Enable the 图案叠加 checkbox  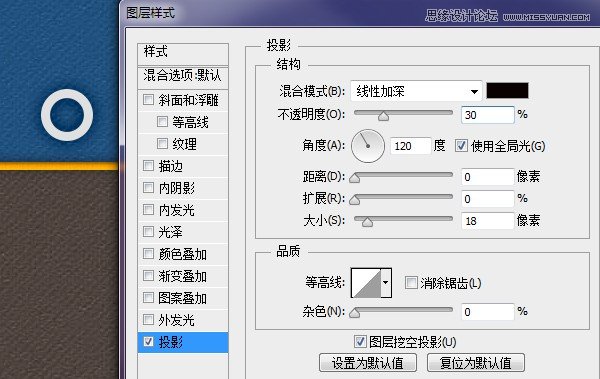pyautogui.click(x=148, y=297)
